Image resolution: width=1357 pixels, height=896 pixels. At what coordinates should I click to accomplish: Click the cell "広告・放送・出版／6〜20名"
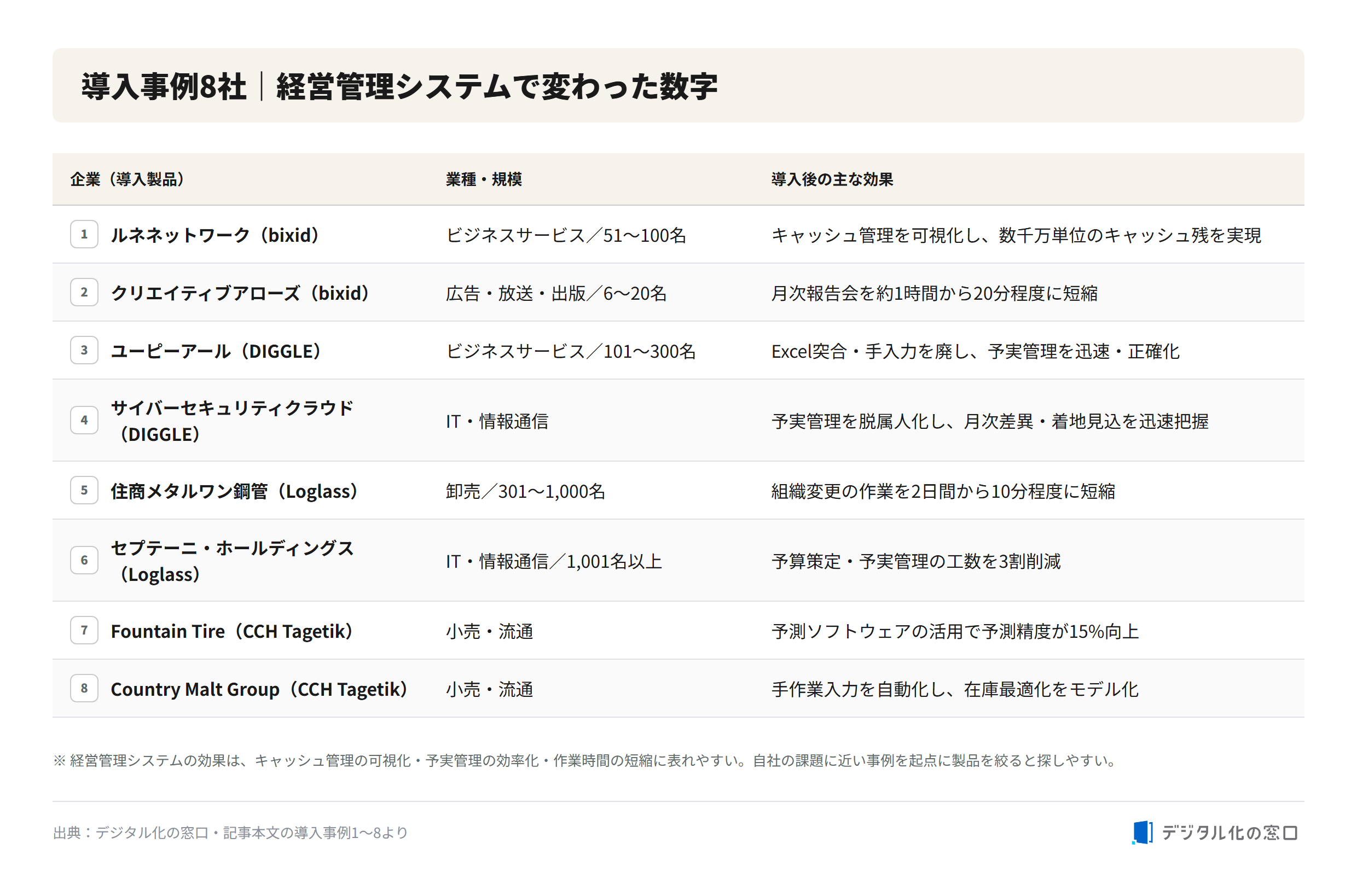[x=556, y=293]
